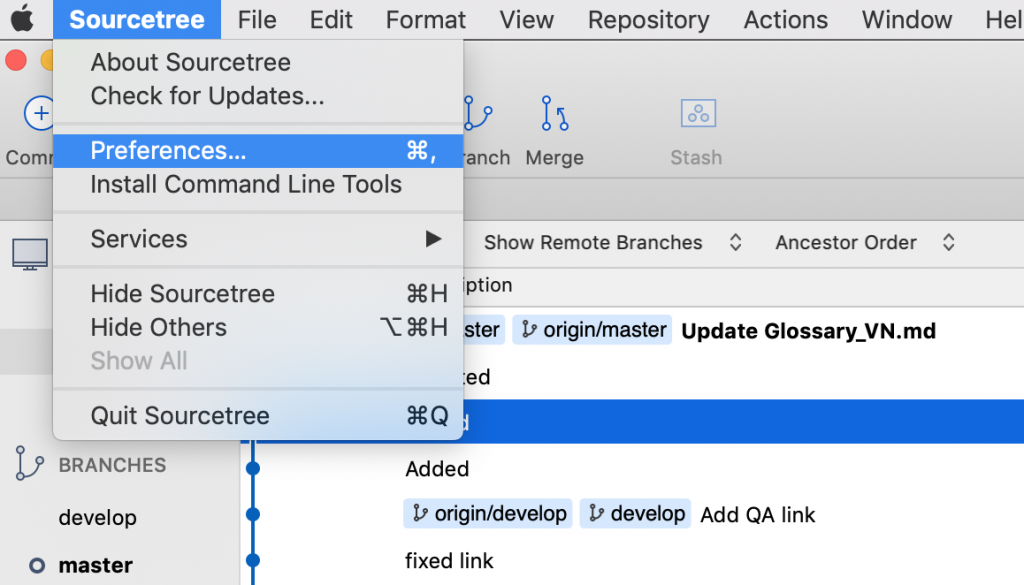Open the Show Remote Branches dropdown
Viewport: 1024px width, 585px height.
[613, 242]
